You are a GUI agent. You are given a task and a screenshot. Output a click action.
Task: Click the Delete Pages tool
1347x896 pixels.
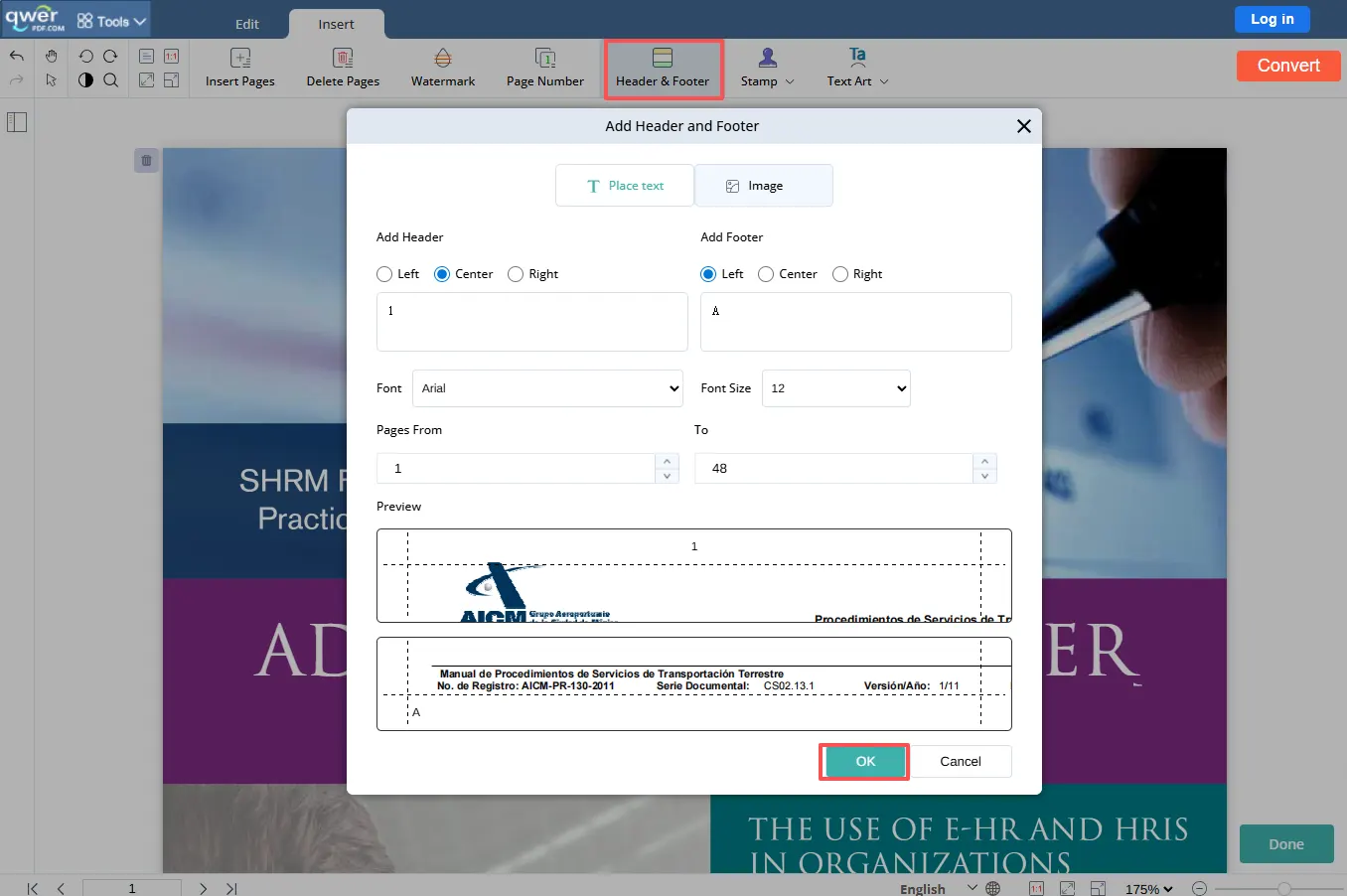[343, 69]
